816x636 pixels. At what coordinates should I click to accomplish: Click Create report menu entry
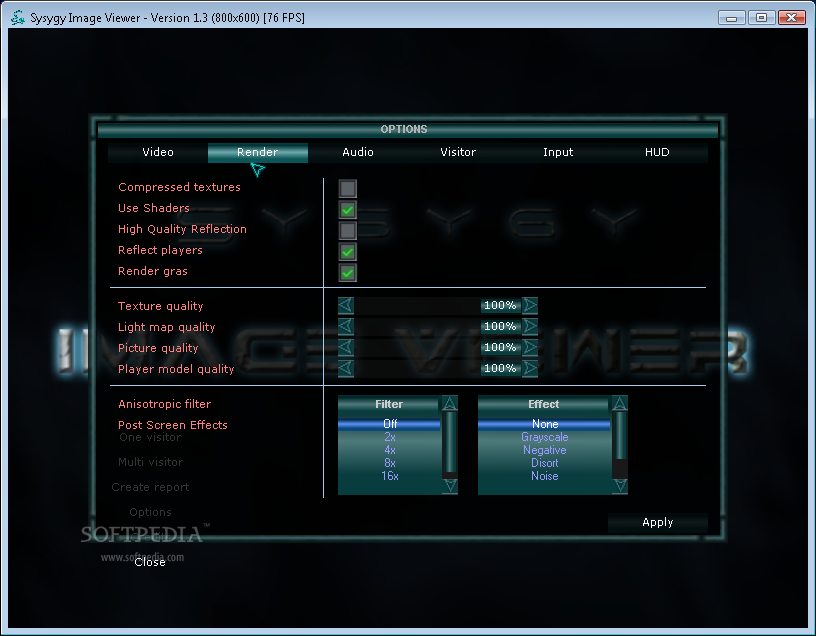coord(150,487)
